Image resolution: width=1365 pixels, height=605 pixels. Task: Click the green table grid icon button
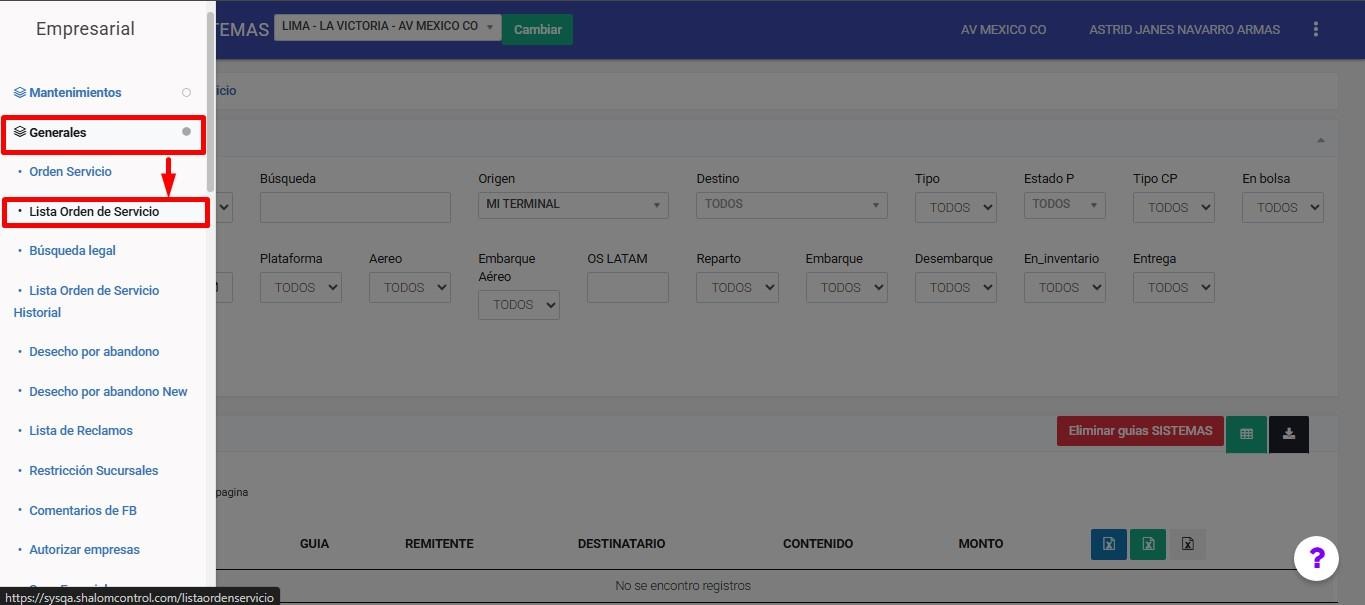(1246, 434)
